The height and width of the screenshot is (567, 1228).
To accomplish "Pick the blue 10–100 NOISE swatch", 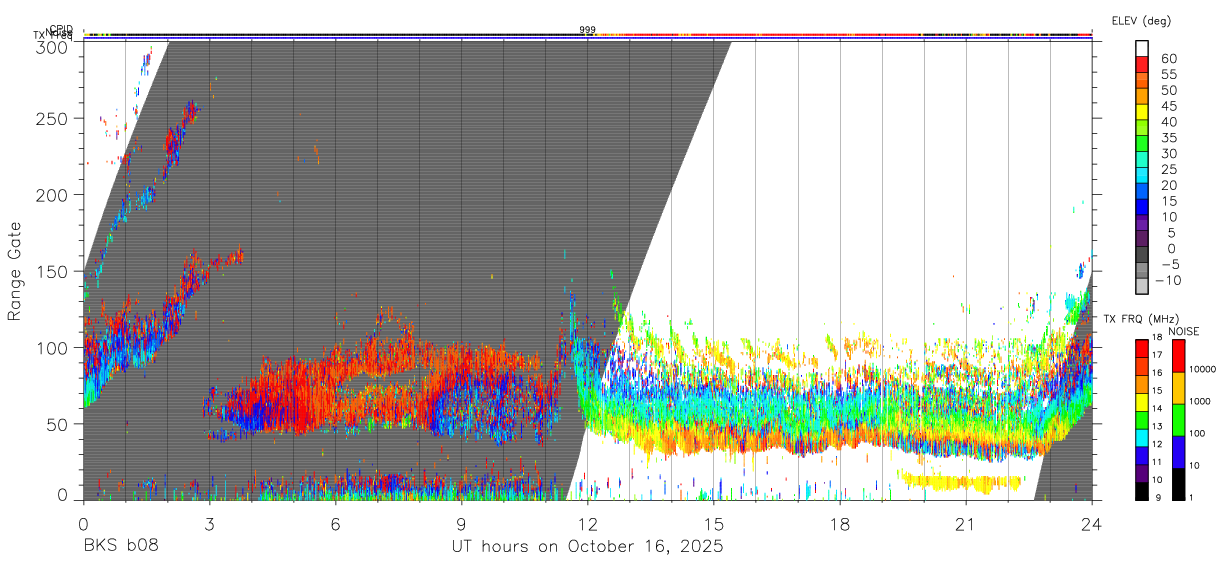I will pyautogui.click(x=1180, y=451).
